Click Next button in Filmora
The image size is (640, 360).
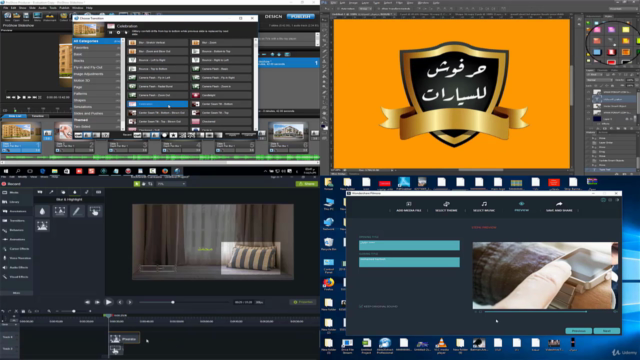tap(607, 331)
